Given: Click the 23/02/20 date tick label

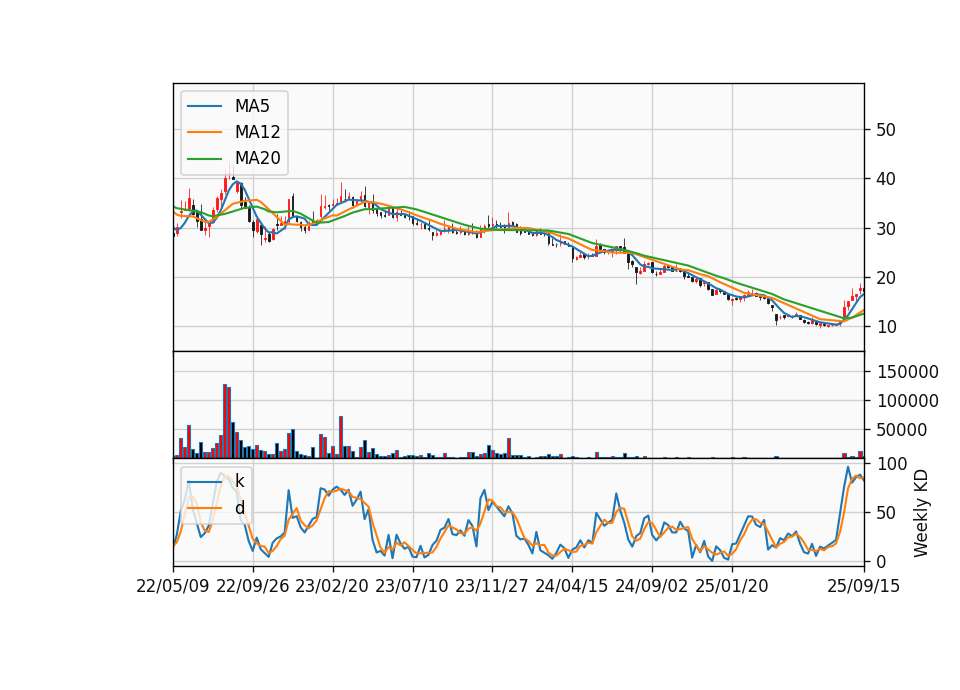Looking at the screenshot, I should pyautogui.click(x=332, y=586).
